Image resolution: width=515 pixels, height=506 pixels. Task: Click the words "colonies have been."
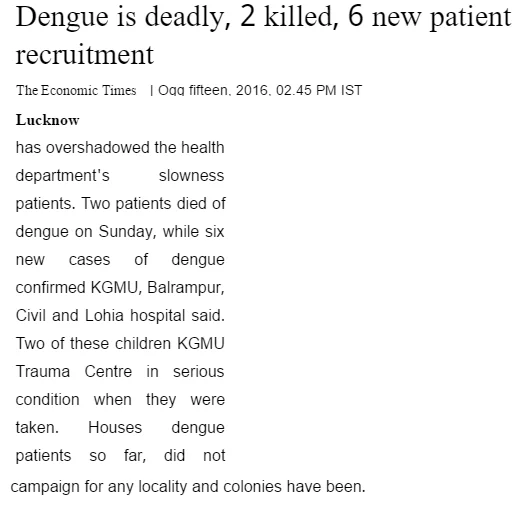[294, 487]
